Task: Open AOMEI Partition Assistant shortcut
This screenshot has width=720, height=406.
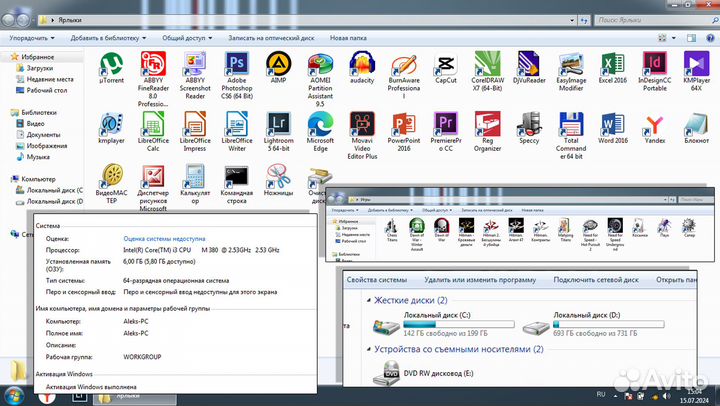Action: pyautogui.click(x=320, y=79)
